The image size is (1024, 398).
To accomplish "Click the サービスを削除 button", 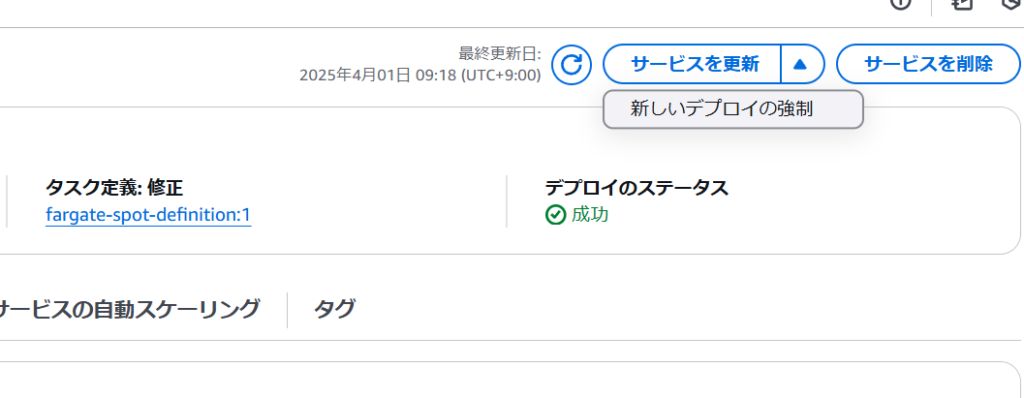I will [928, 64].
